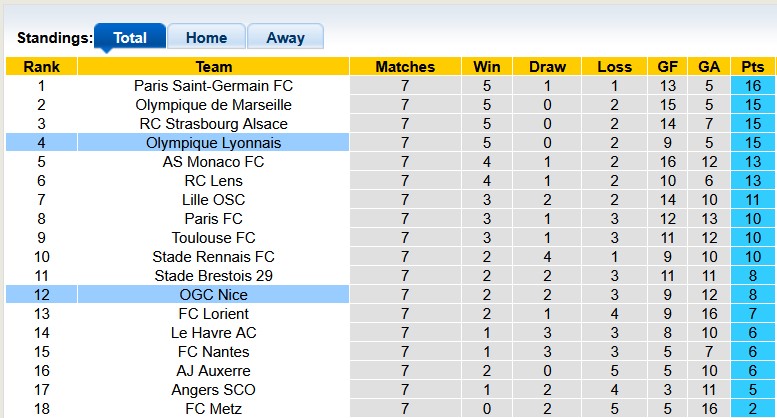Viewport: 777px width, 418px height.
Task: Open Olympique de Marseille team page
Action: tap(214, 105)
